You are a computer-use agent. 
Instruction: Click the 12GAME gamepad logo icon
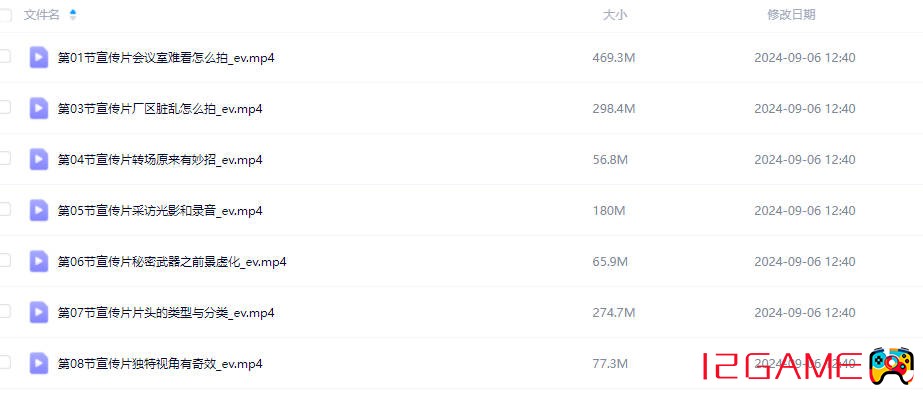[892, 366]
